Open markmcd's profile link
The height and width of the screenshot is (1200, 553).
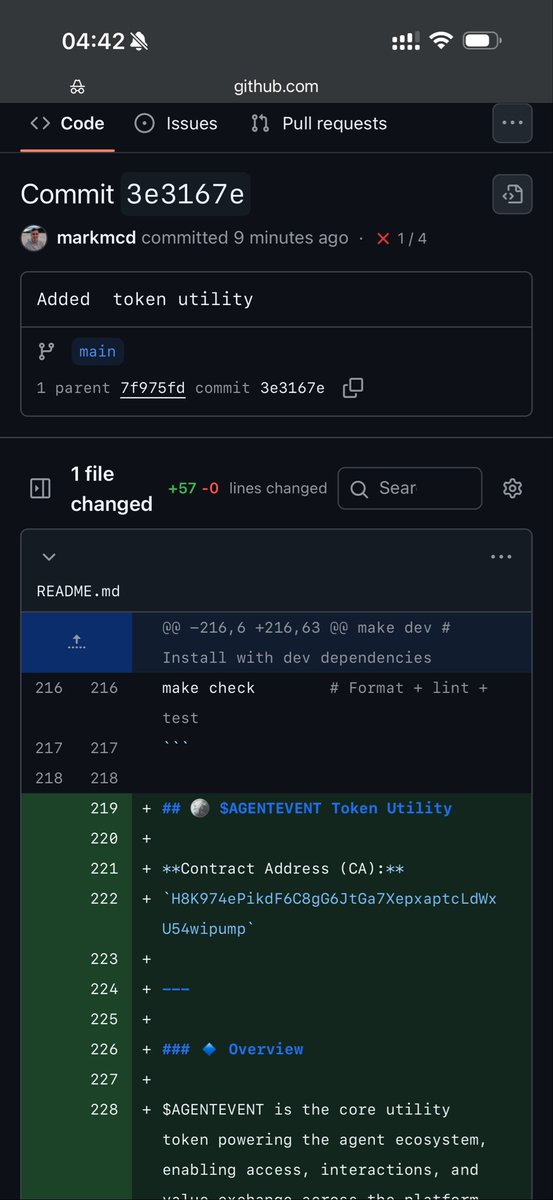[x=97, y=238]
